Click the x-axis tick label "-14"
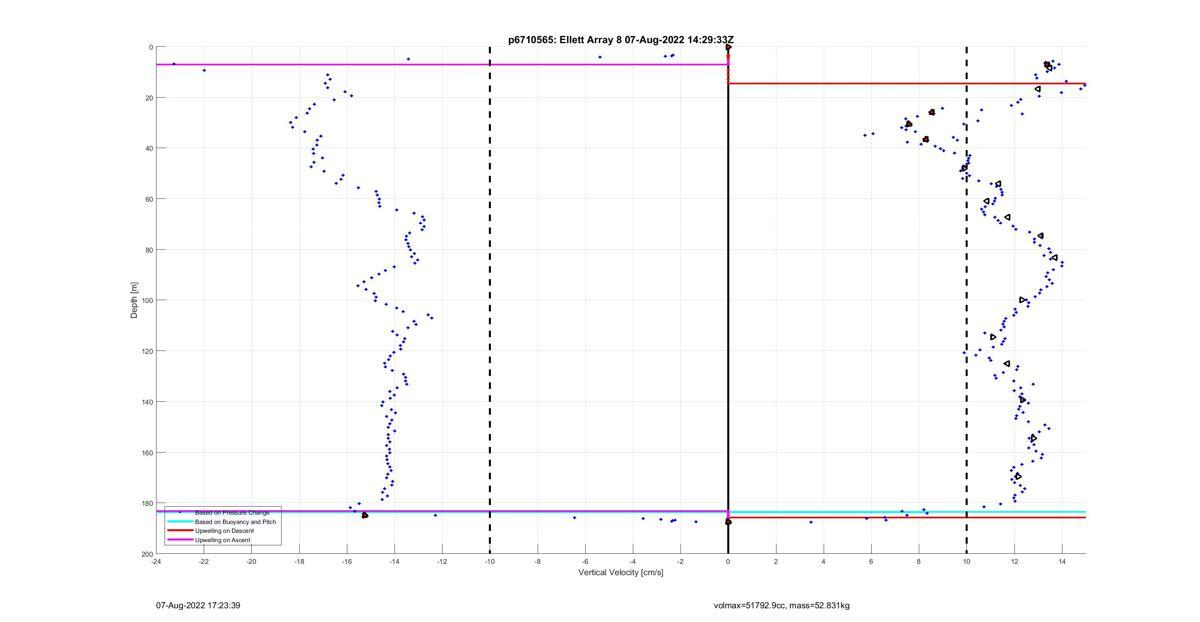 pyautogui.click(x=394, y=561)
